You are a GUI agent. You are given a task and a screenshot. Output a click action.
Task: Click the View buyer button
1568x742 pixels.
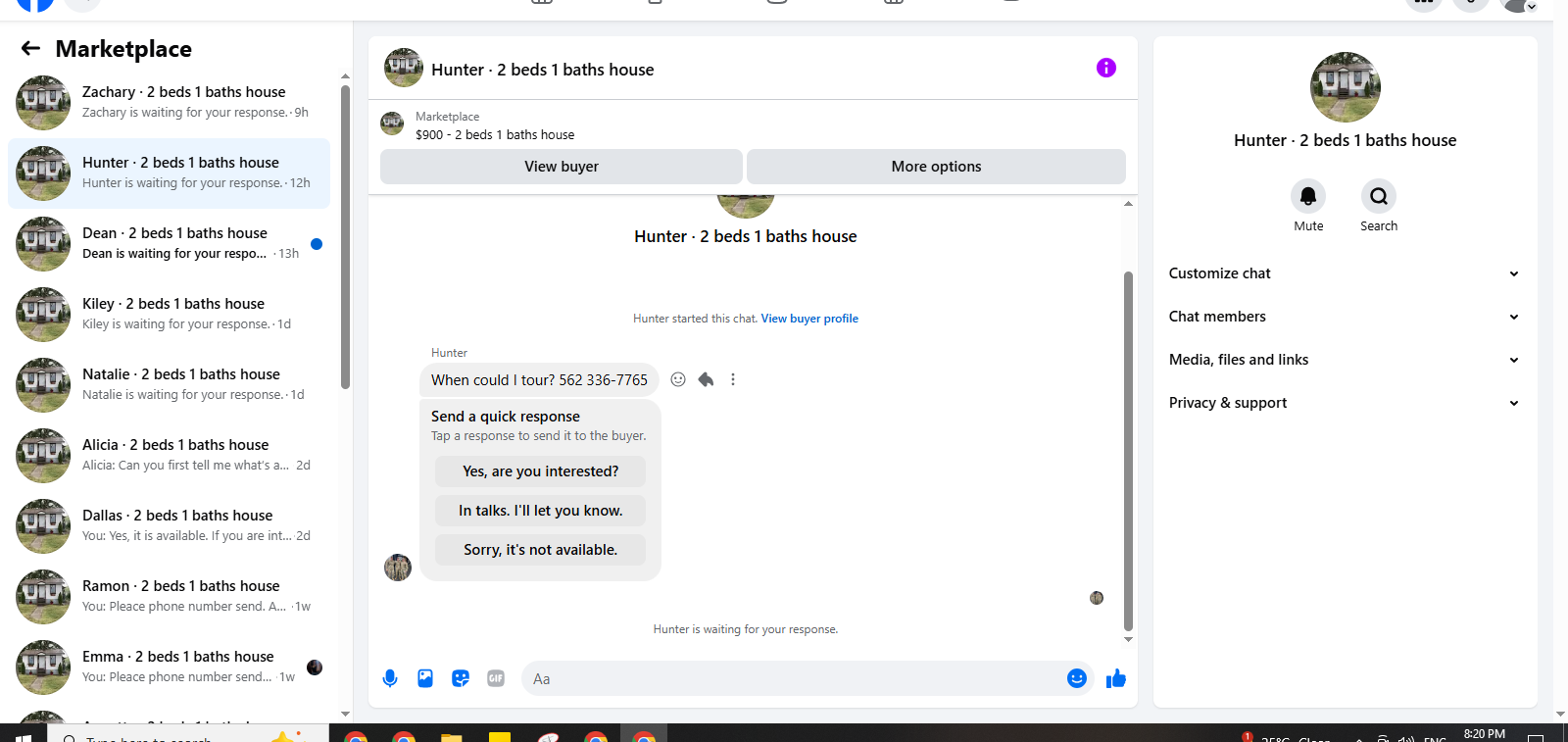pyautogui.click(x=561, y=167)
